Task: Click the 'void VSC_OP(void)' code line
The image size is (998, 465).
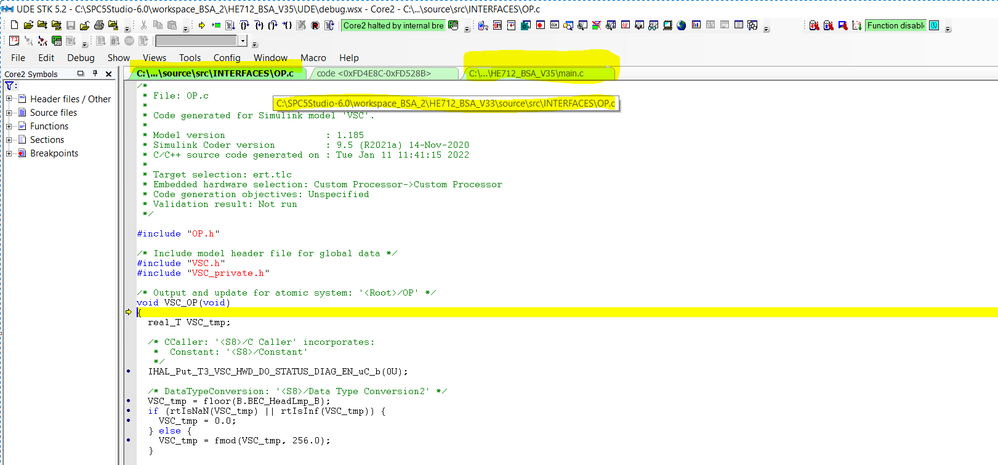Action: click(183, 303)
